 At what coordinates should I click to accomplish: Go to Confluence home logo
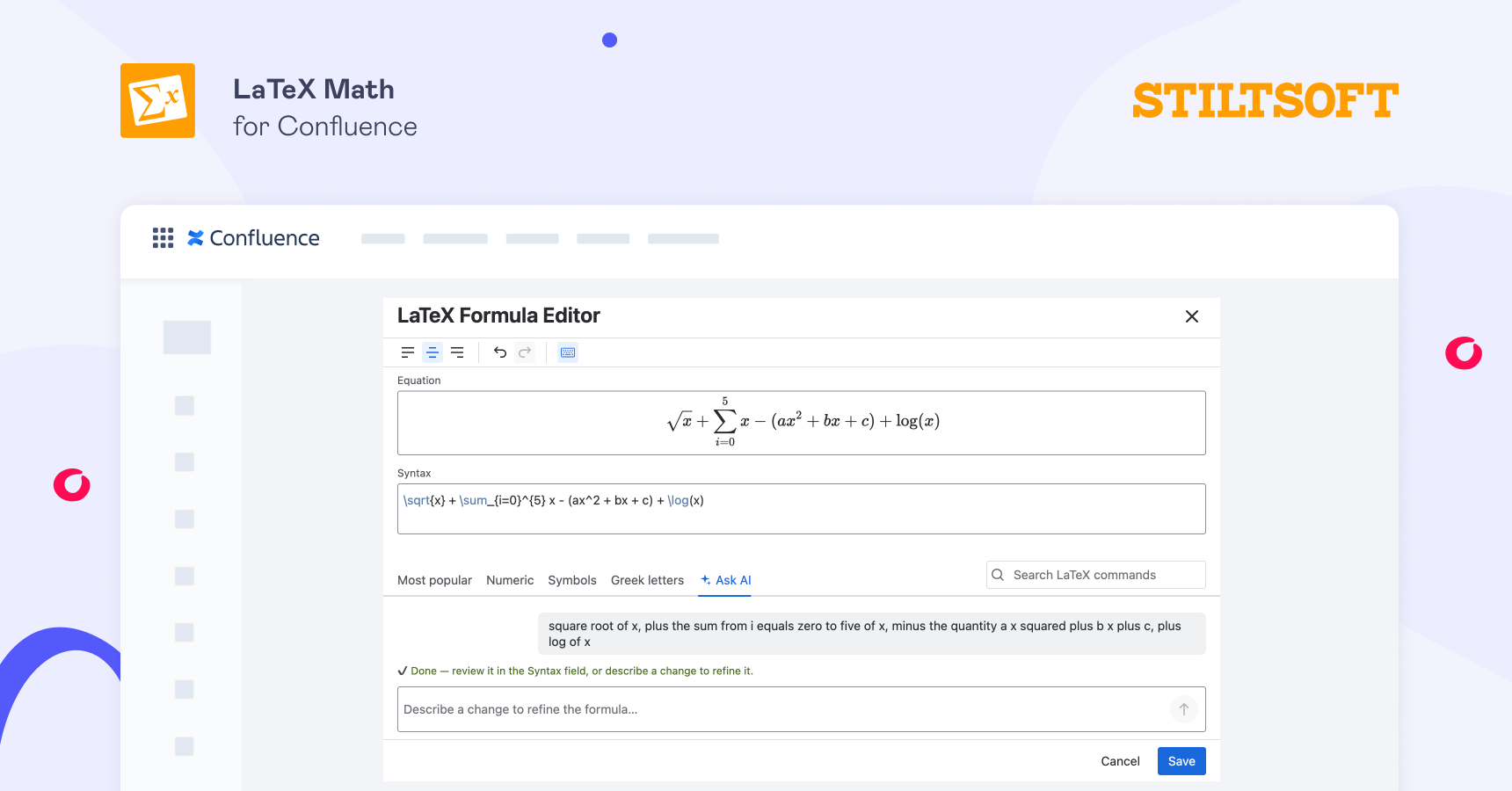click(253, 238)
